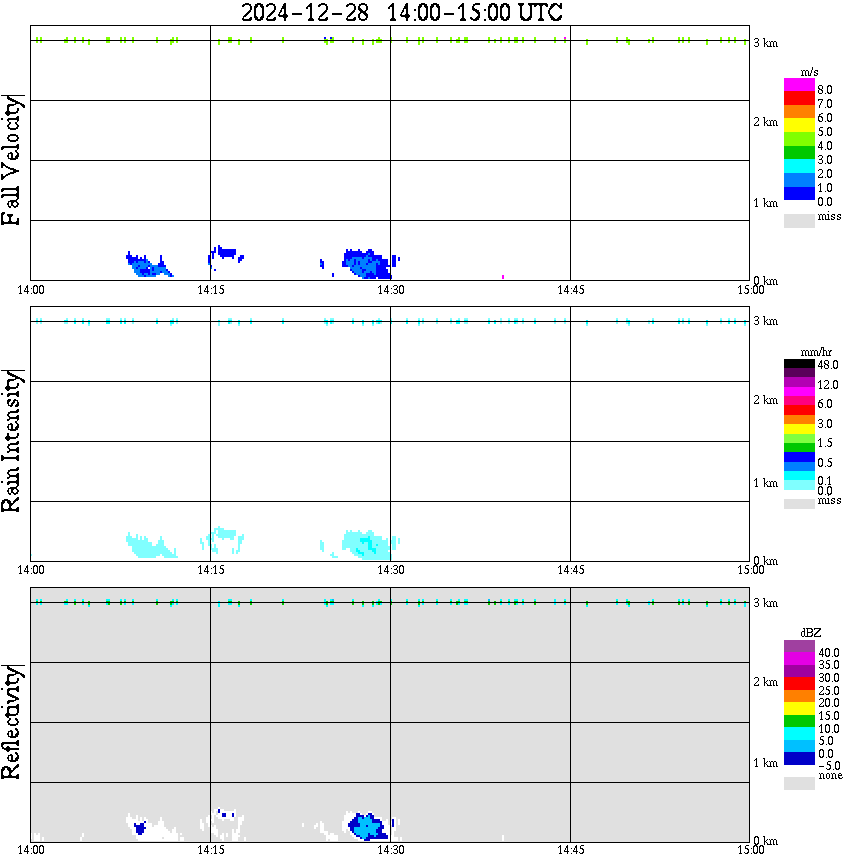Pick the dark blue swatch in Fall Velocity legend

pos(799,193)
